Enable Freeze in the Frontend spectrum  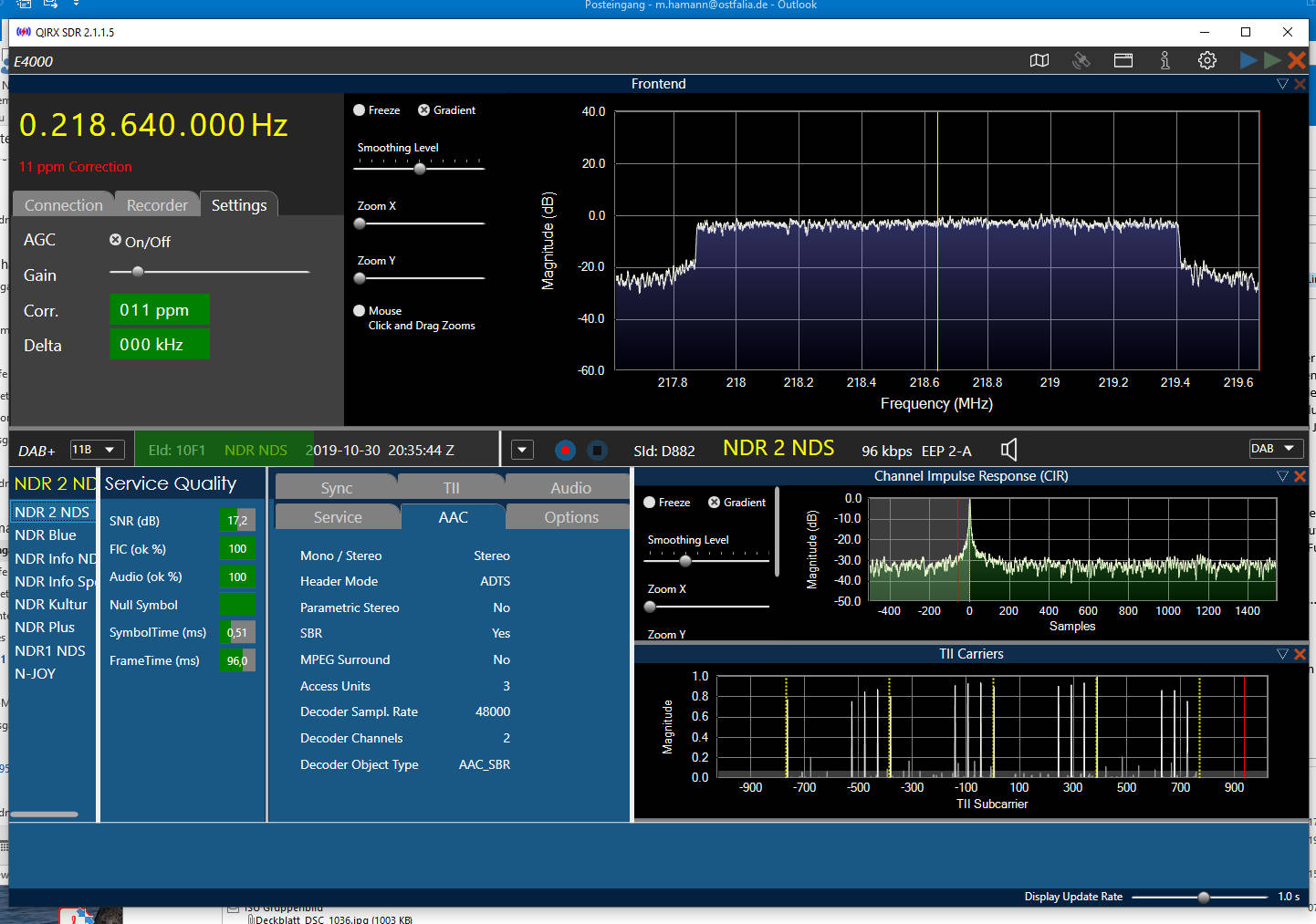click(x=360, y=110)
